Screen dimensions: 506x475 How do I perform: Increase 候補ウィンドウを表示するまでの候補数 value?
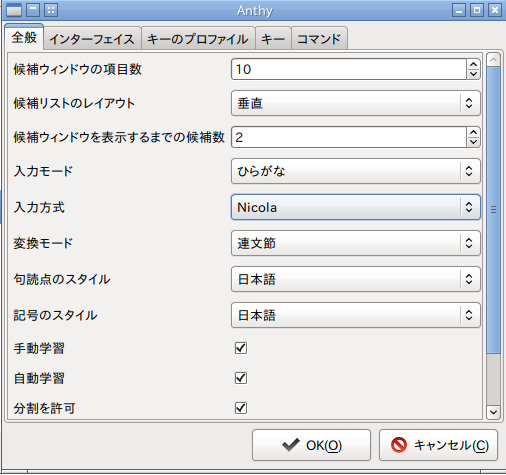(x=473, y=132)
